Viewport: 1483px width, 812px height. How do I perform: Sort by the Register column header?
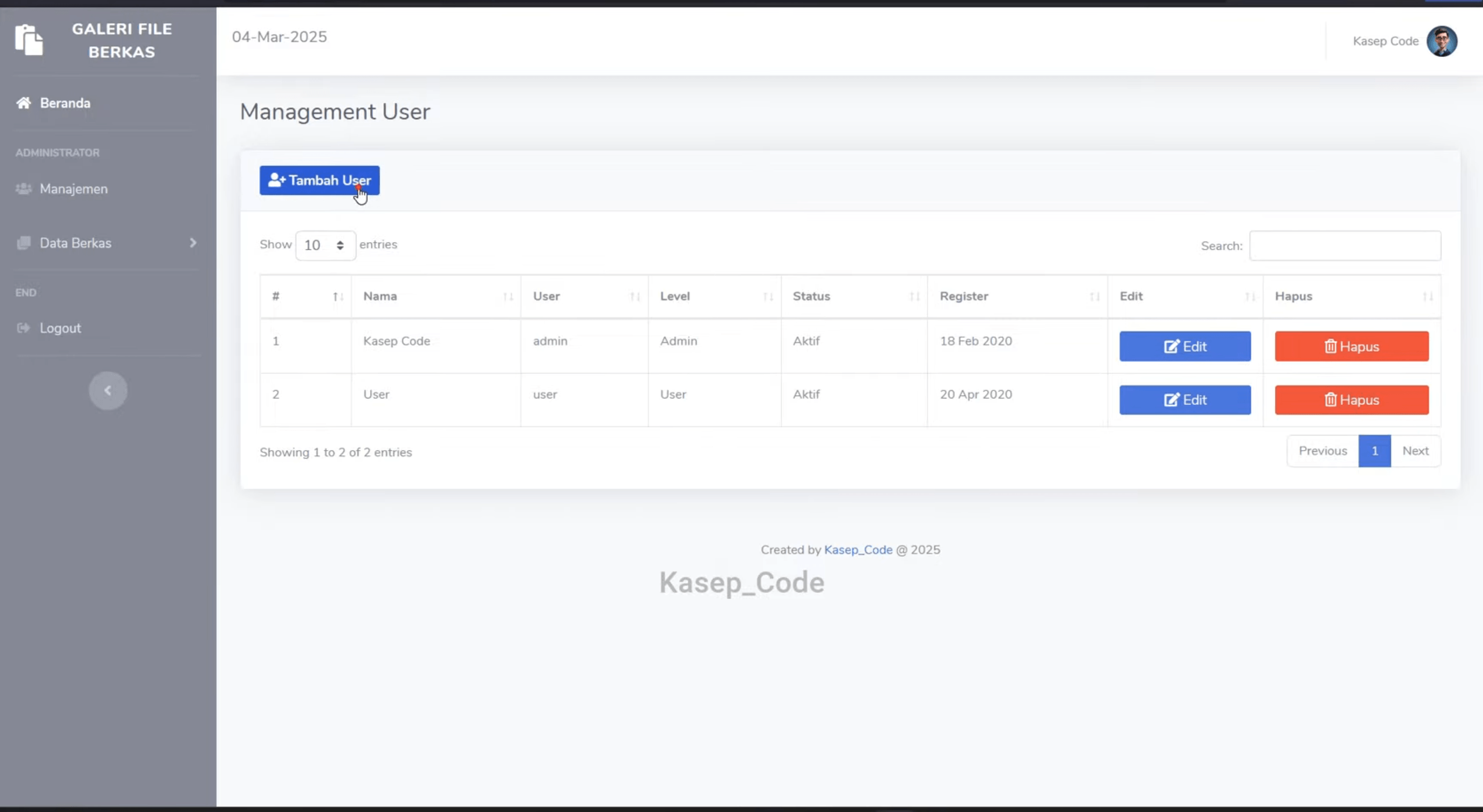pyautogui.click(x=1017, y=297)
